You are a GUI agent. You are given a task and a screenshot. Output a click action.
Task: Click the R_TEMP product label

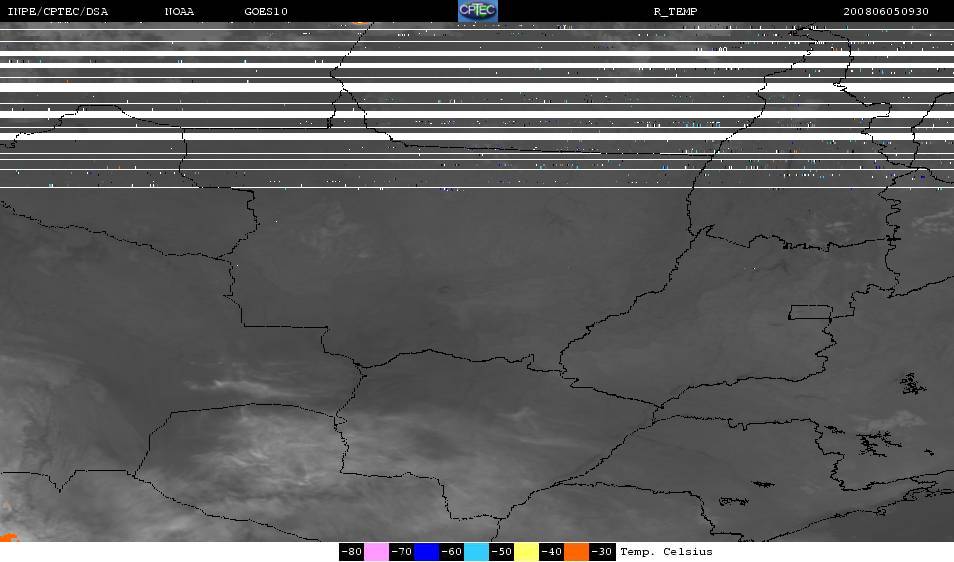(675, 12)
